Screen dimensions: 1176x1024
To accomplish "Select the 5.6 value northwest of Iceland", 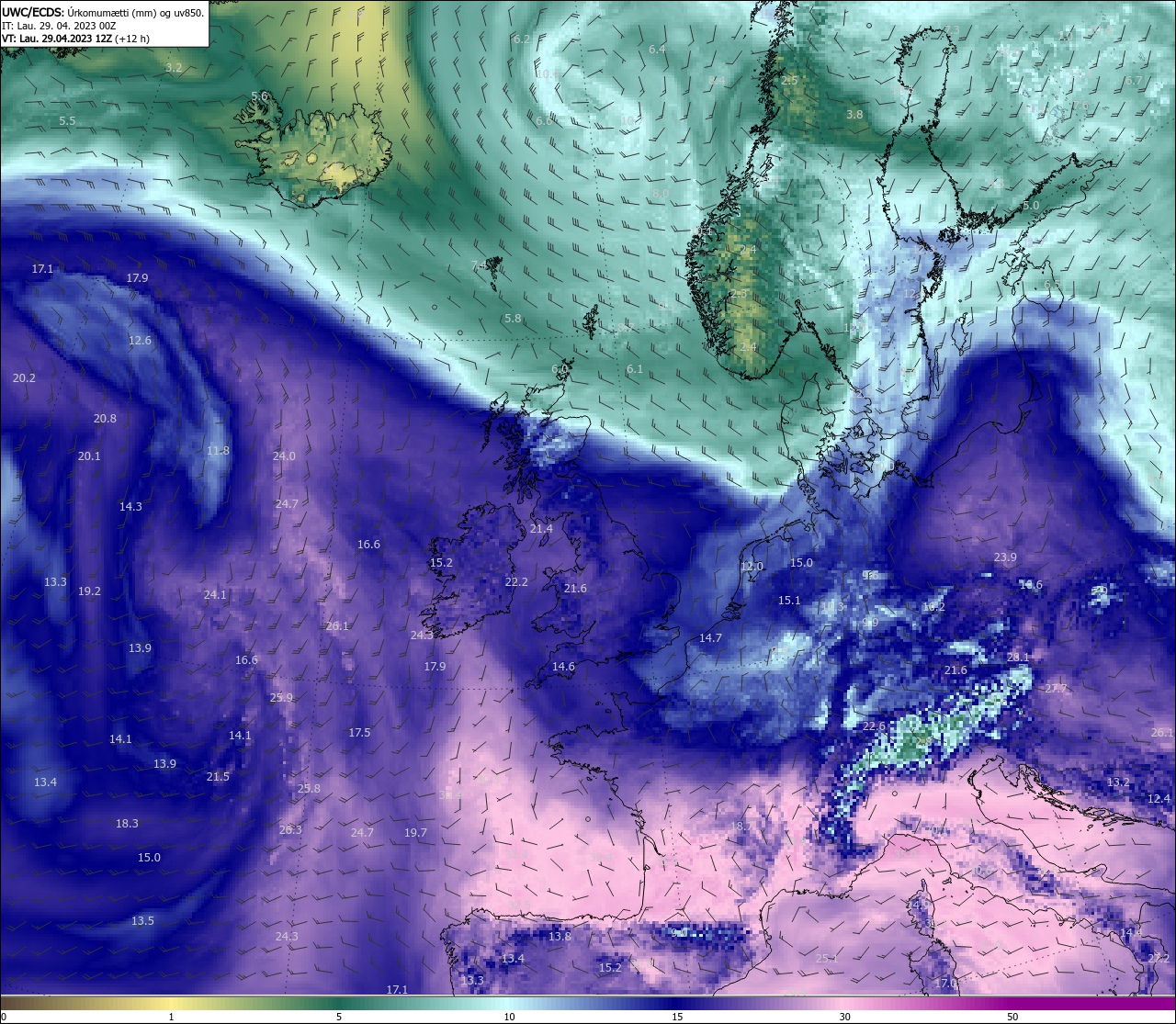I will [x=259, y=96].
